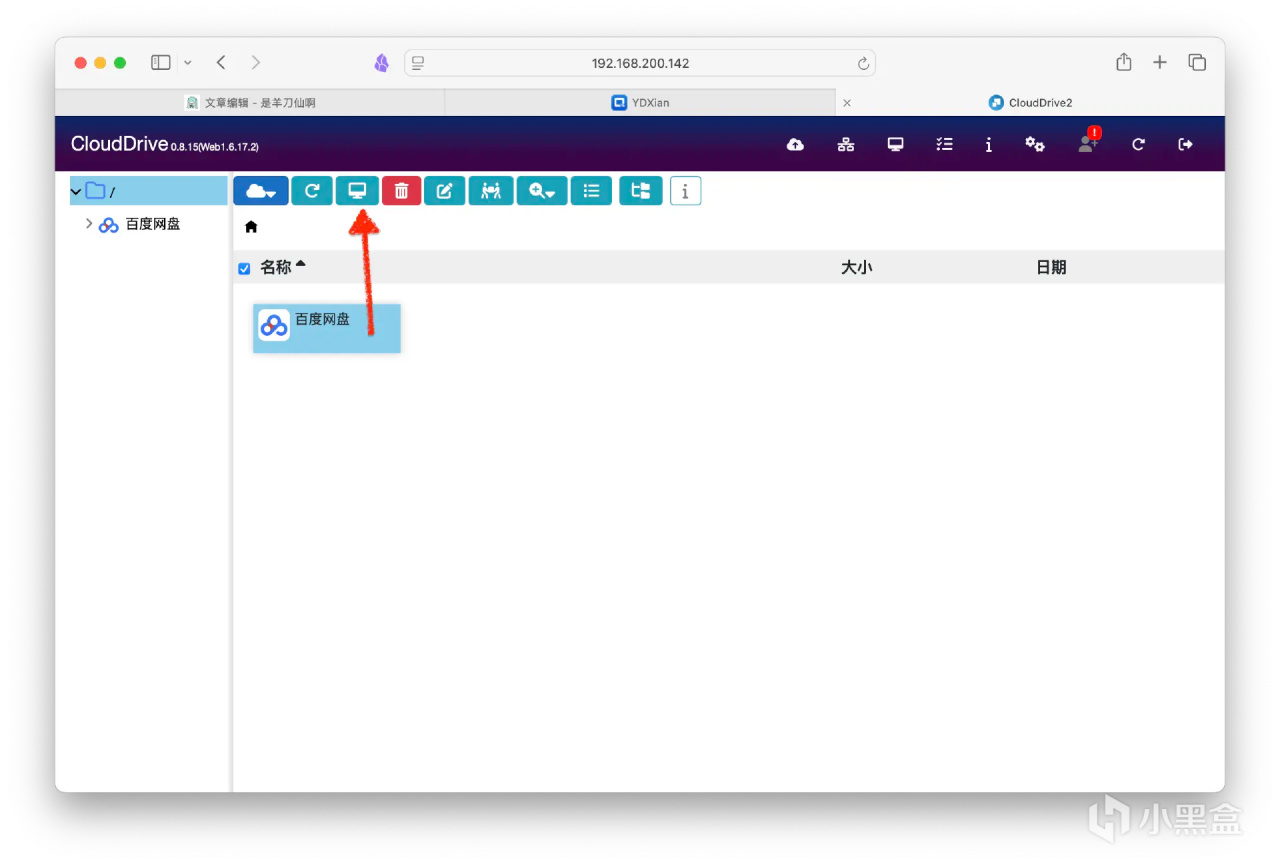Image resolution: width=1280 pixels, height=865 pixels.
Task: Click the monitor icon in the dark header
Action: click(x=896, y=144)
